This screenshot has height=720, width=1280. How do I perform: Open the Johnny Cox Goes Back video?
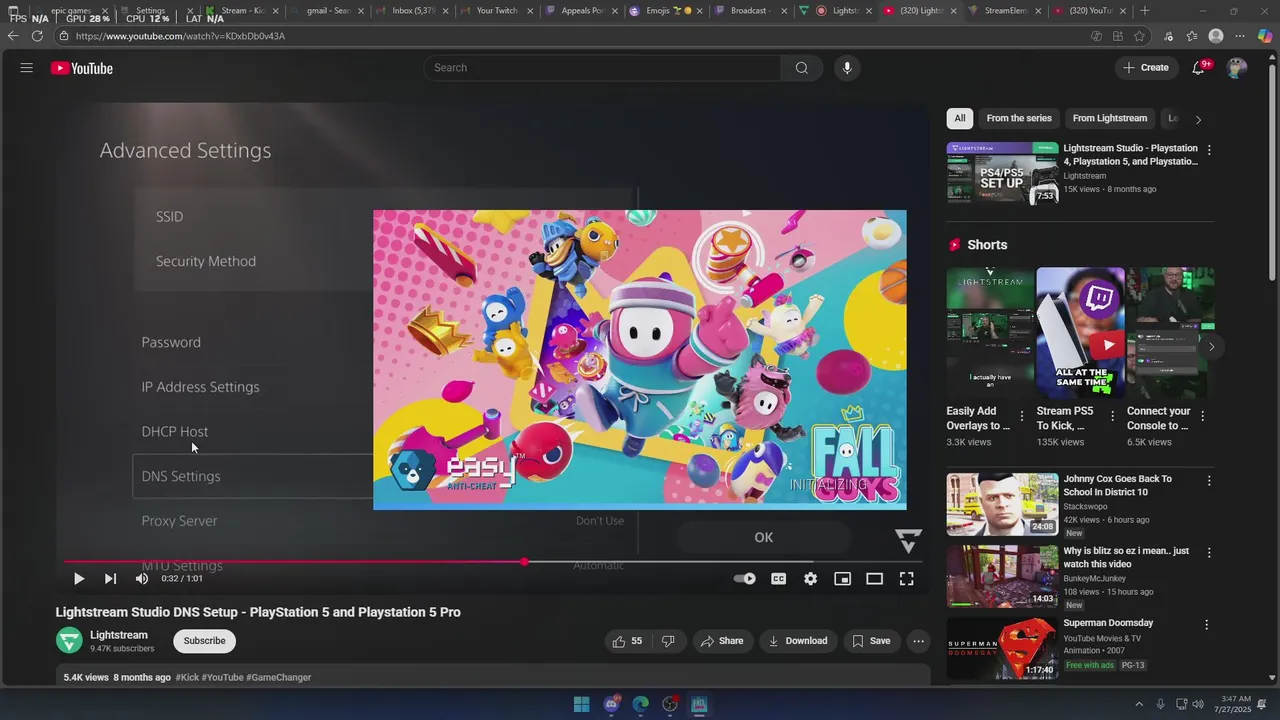(x=1002, y=504)
